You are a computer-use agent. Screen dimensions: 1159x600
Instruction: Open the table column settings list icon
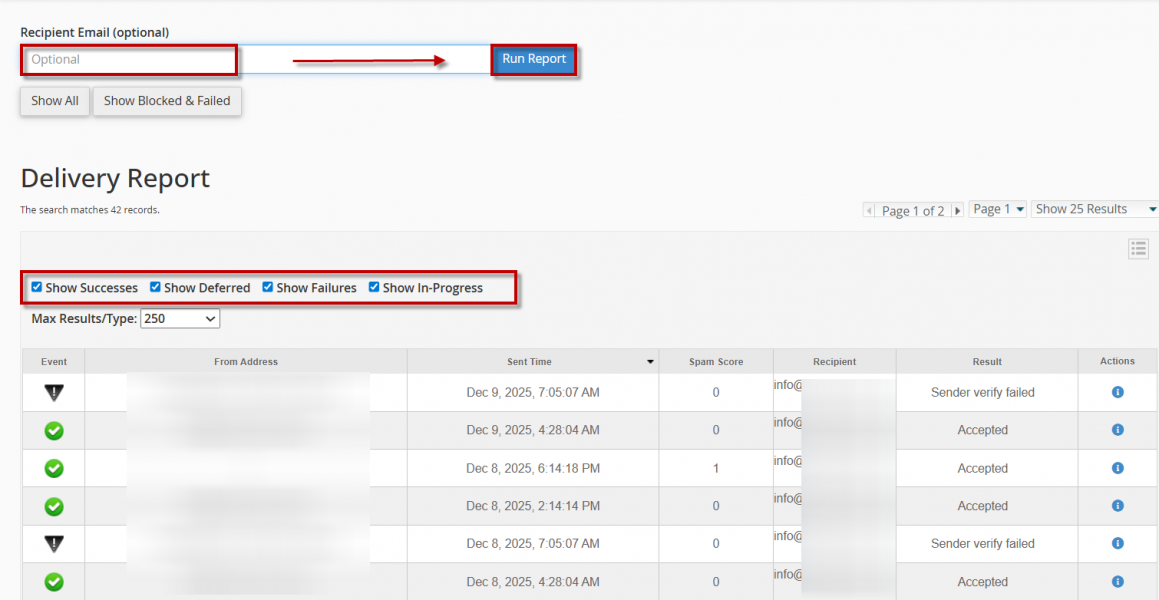(1138, 249)
